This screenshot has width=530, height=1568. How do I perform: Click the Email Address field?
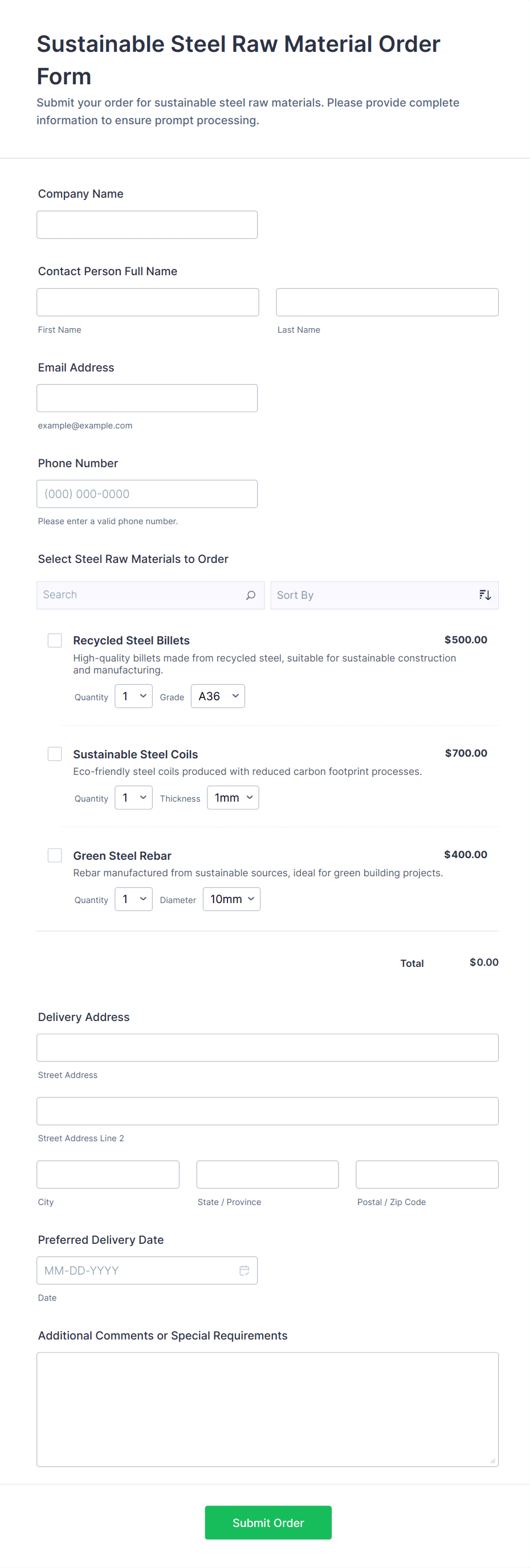point(146,398)
